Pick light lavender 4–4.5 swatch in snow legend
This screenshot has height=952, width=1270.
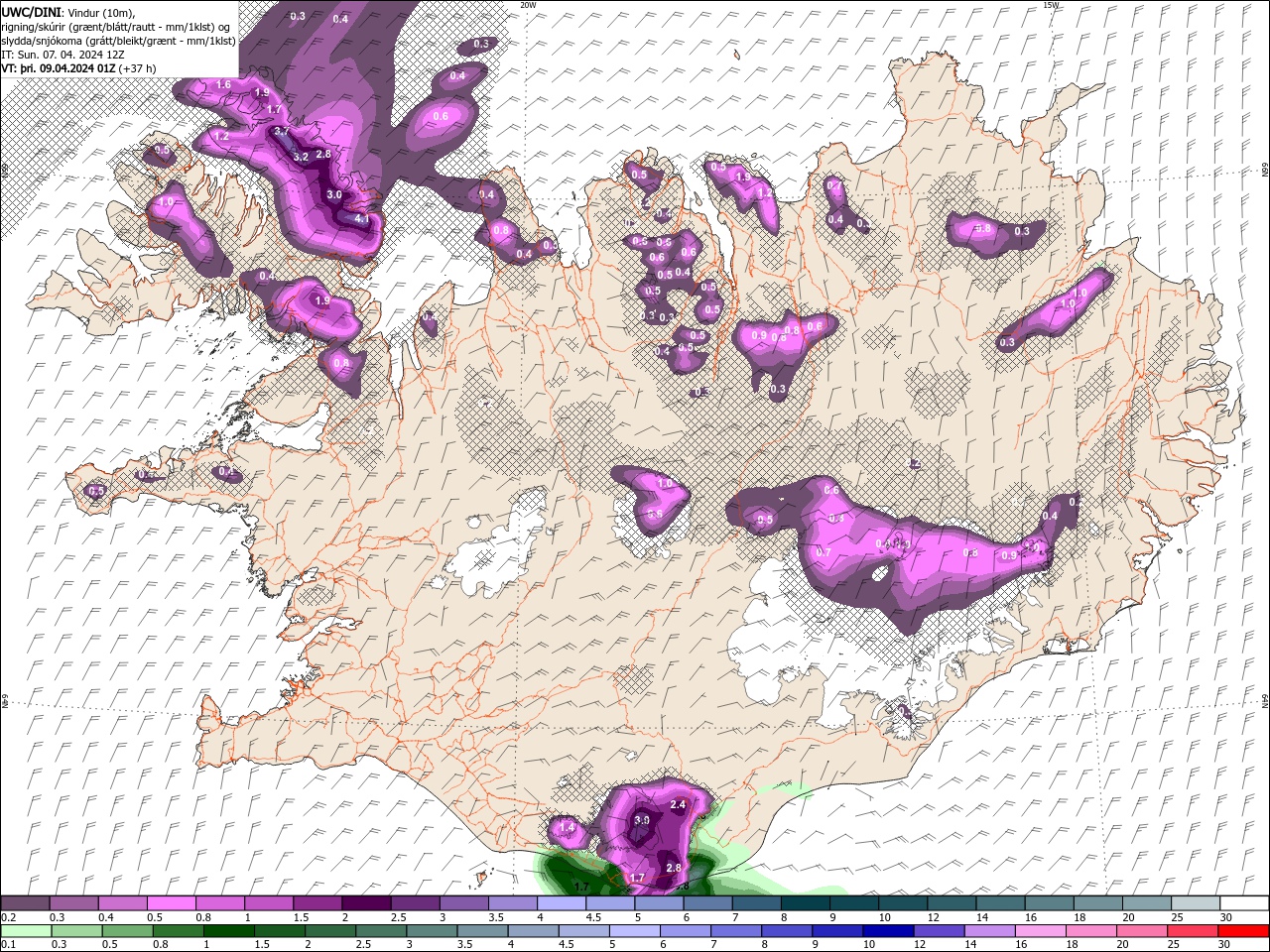coord(560,903)
